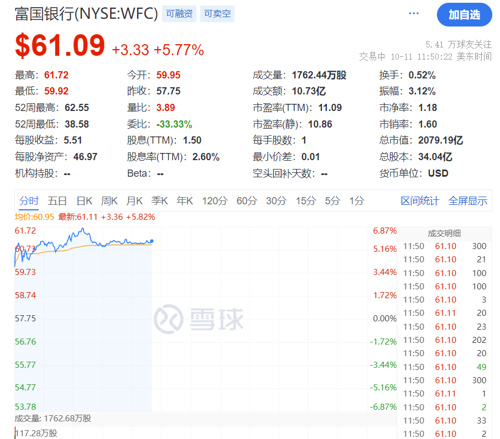500x439 pixels.
Task: Select the 1分 interval tab
Action: [357, 201]
